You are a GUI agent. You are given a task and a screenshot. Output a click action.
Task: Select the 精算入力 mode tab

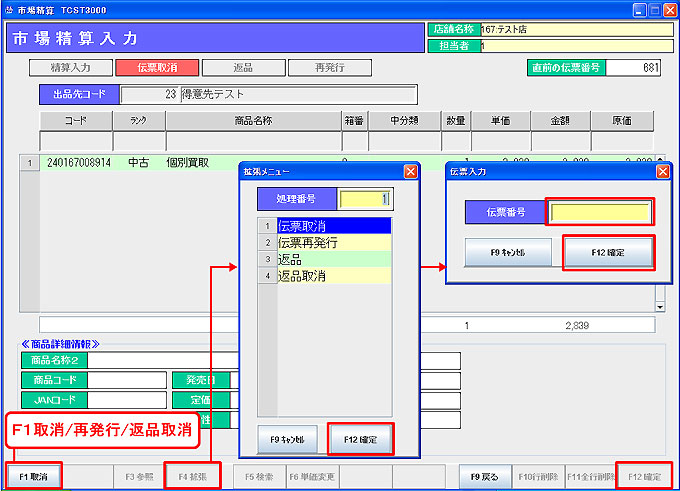[71, 68]
